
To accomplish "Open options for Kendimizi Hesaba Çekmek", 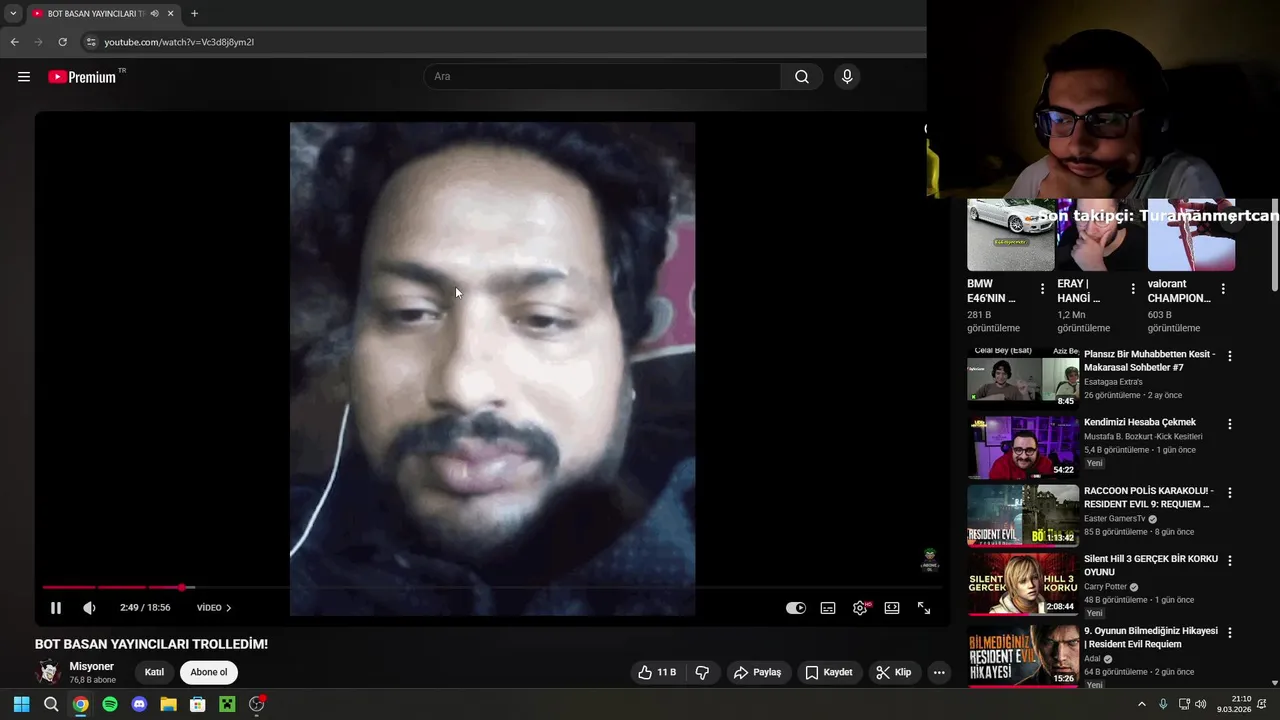I will tap(1229, 424).
